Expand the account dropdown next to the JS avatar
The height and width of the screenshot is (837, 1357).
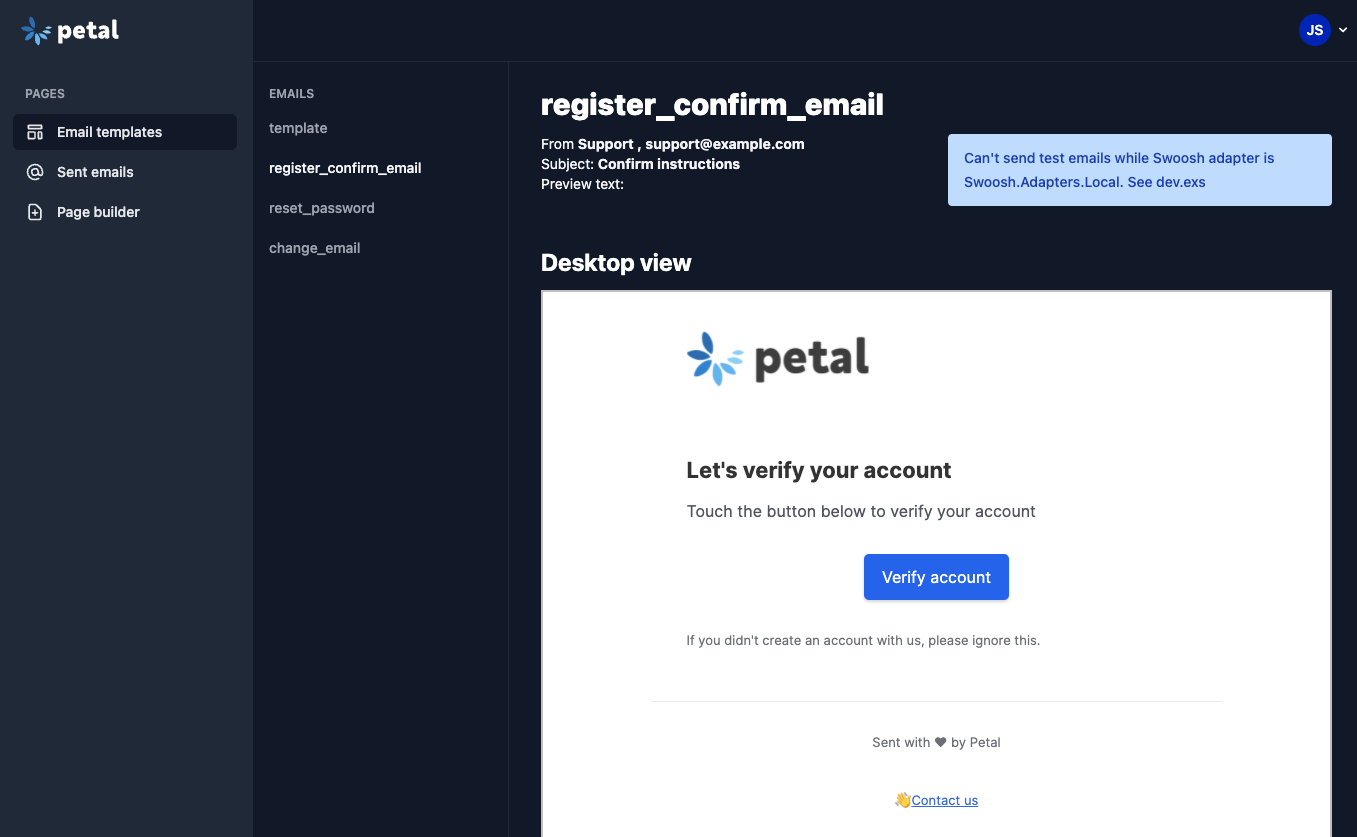pos(1343,29)
